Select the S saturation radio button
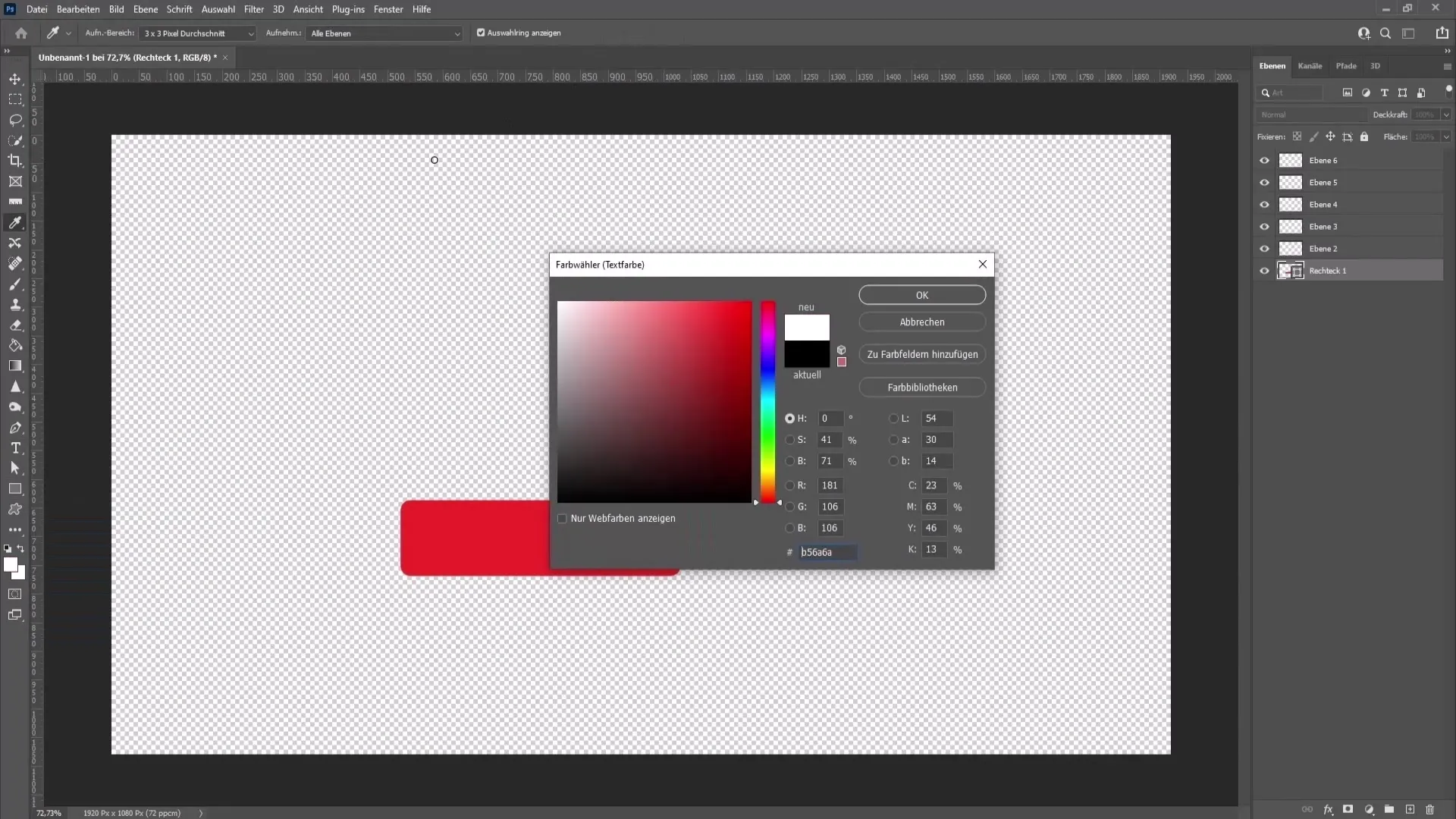Screen dimensions: 1456x819 (x=790, y=440)
